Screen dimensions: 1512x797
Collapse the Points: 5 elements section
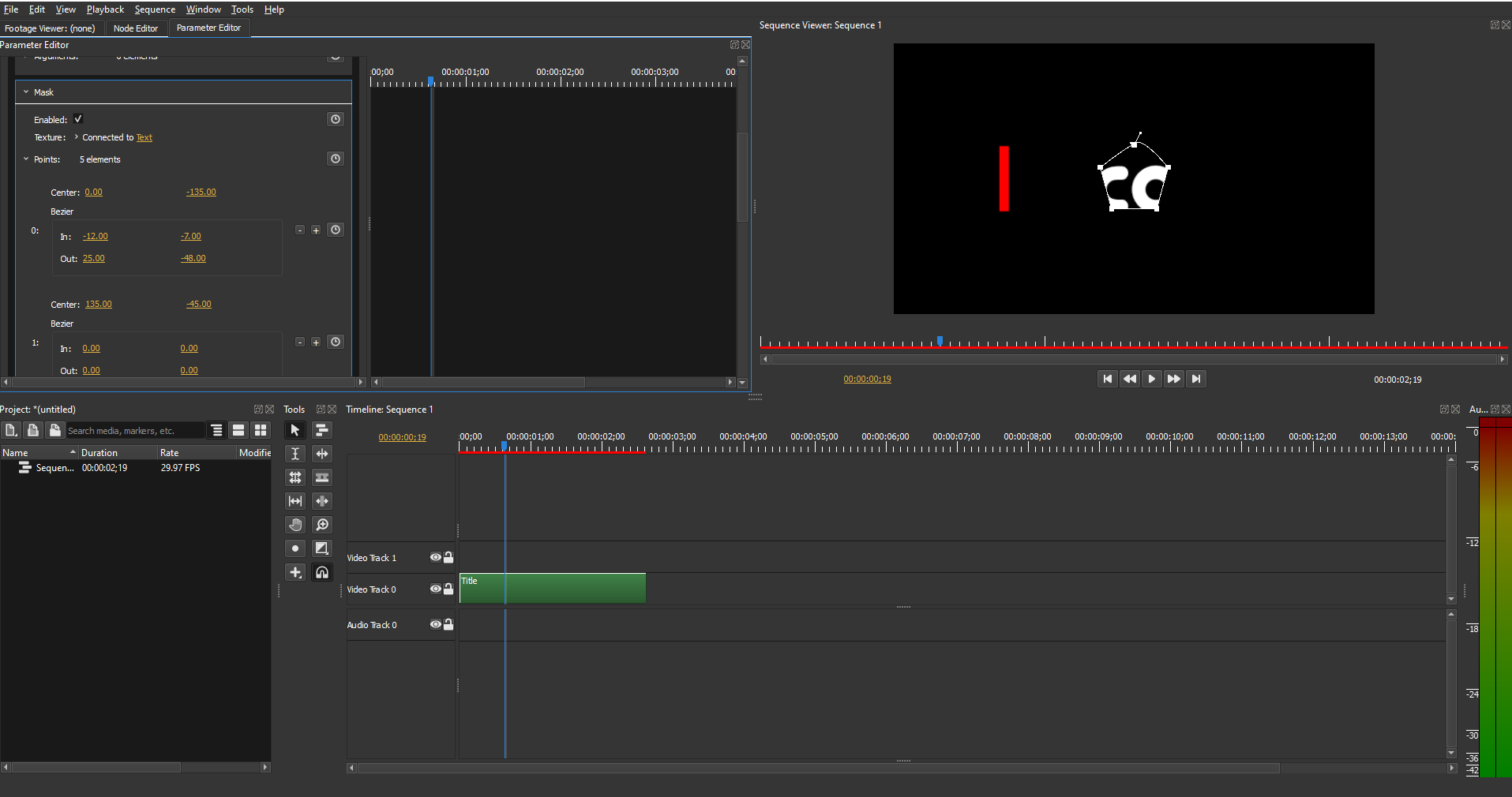tap(26, 159)
